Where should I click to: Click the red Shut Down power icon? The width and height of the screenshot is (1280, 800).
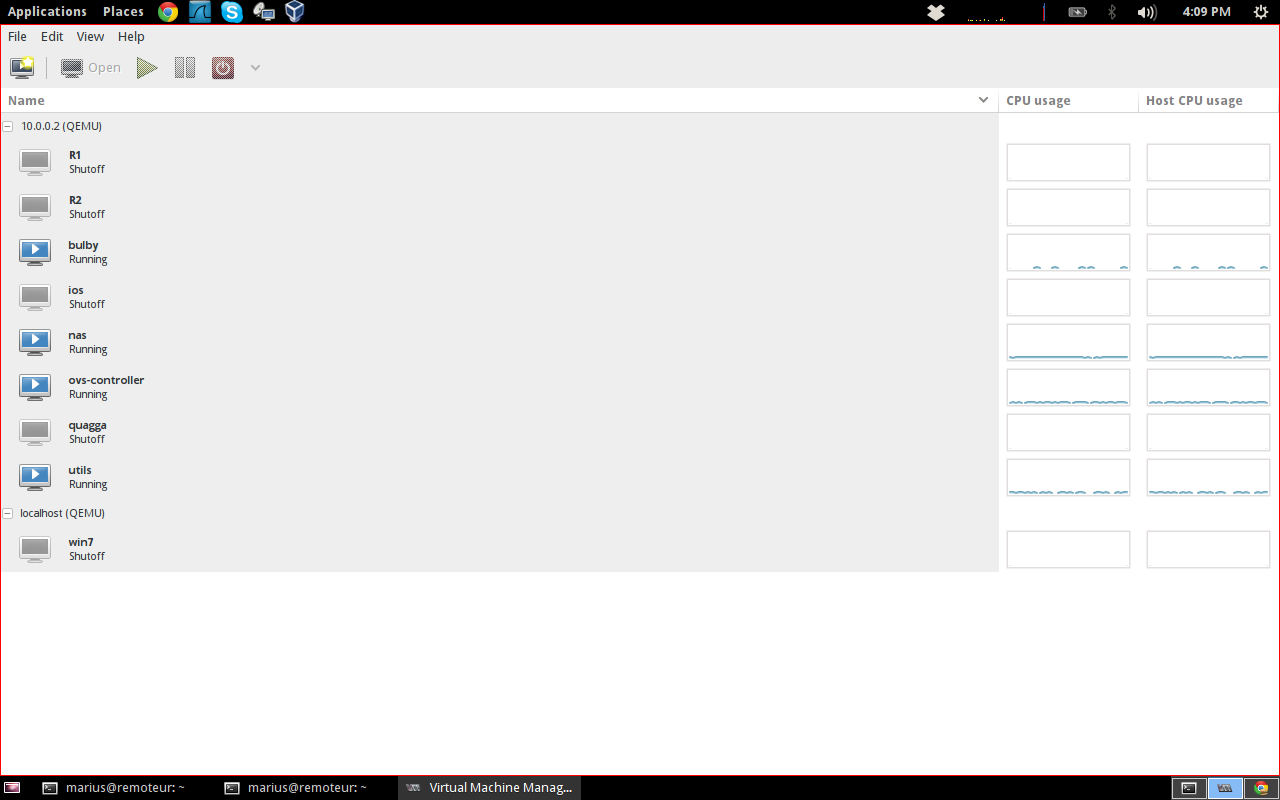223,68
